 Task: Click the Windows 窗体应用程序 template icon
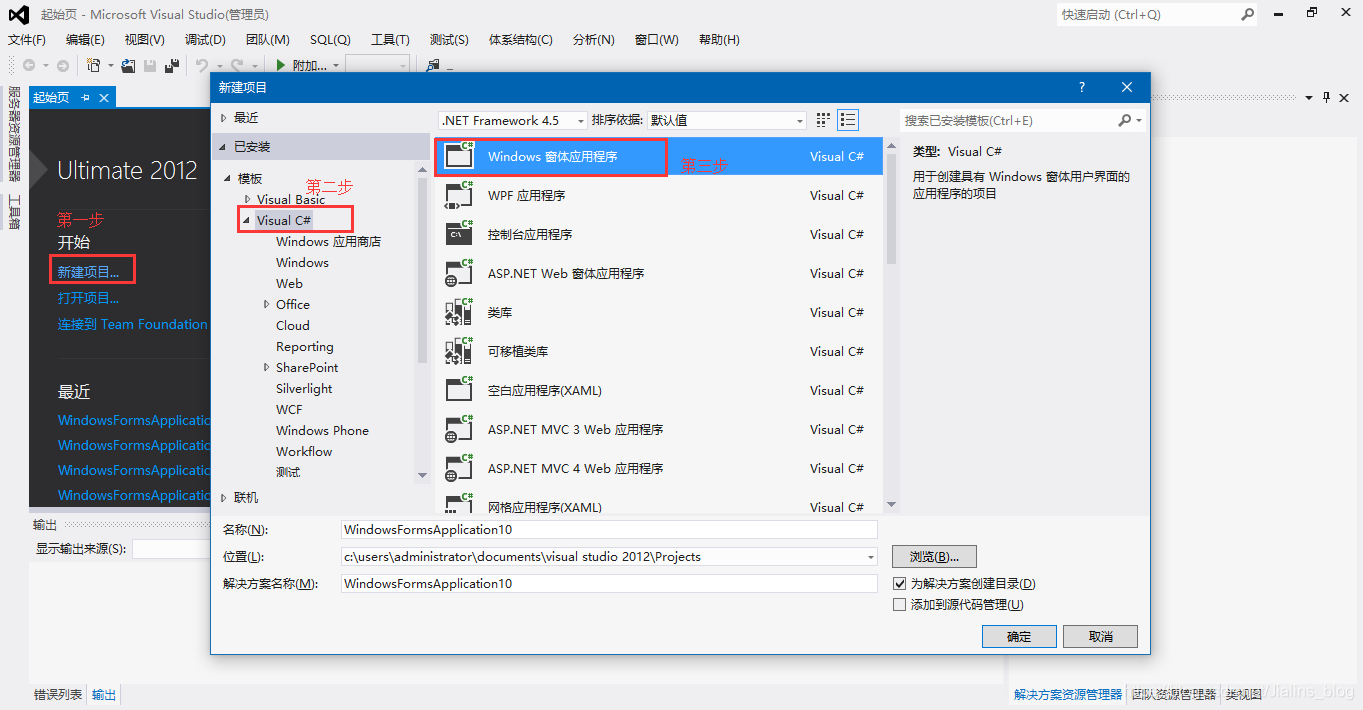[458, 156]
